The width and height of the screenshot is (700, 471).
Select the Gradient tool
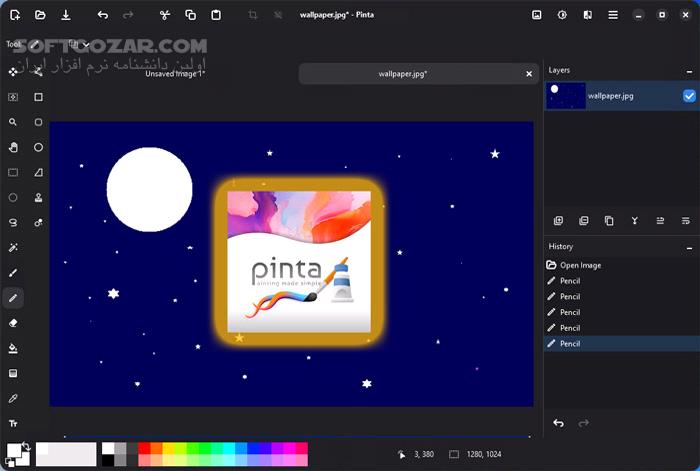pyautogui.click(x=13, y=373)
